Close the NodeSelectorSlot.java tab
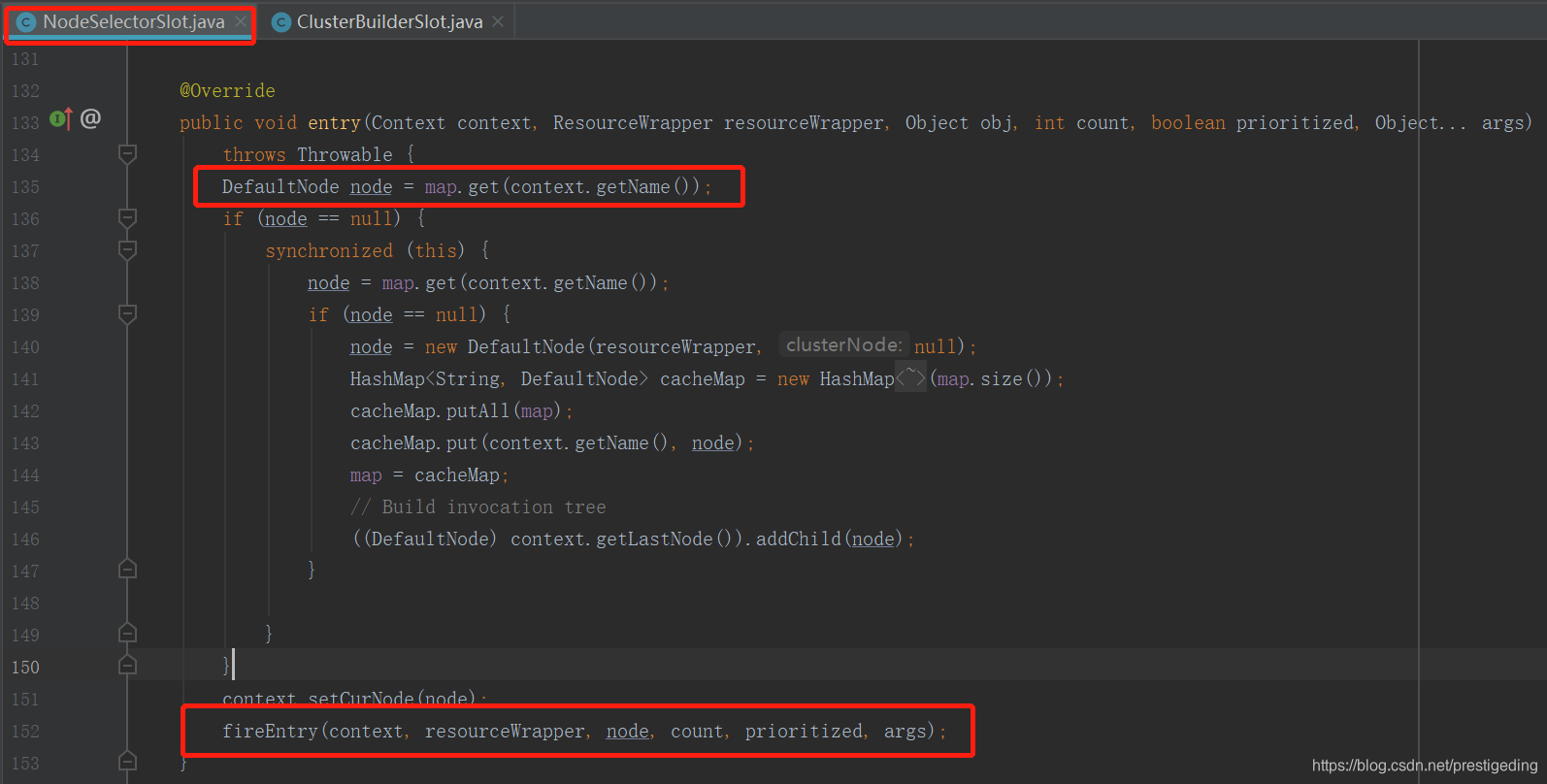 click(x=241, y=21)
